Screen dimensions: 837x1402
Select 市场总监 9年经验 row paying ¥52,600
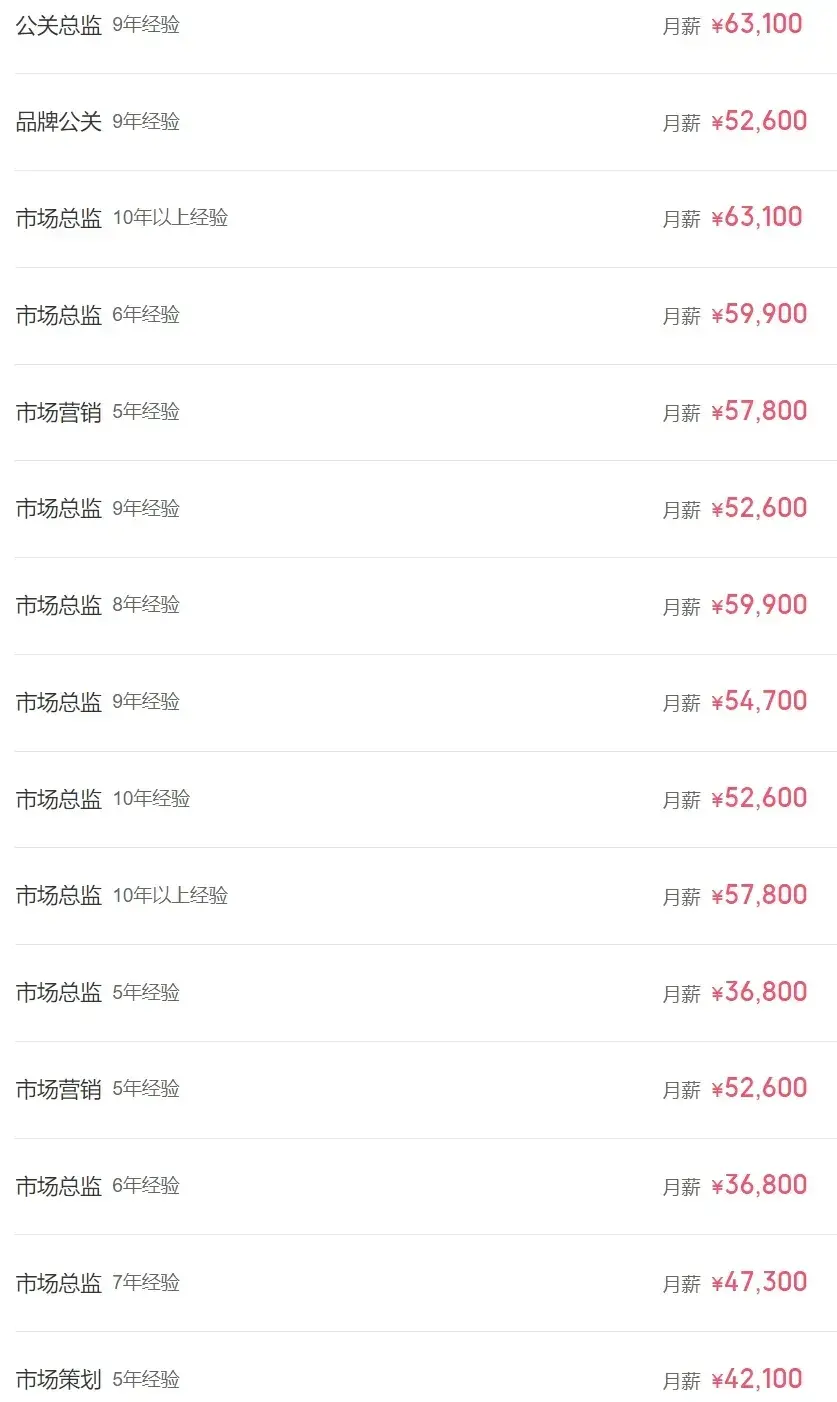pos(59,509)
